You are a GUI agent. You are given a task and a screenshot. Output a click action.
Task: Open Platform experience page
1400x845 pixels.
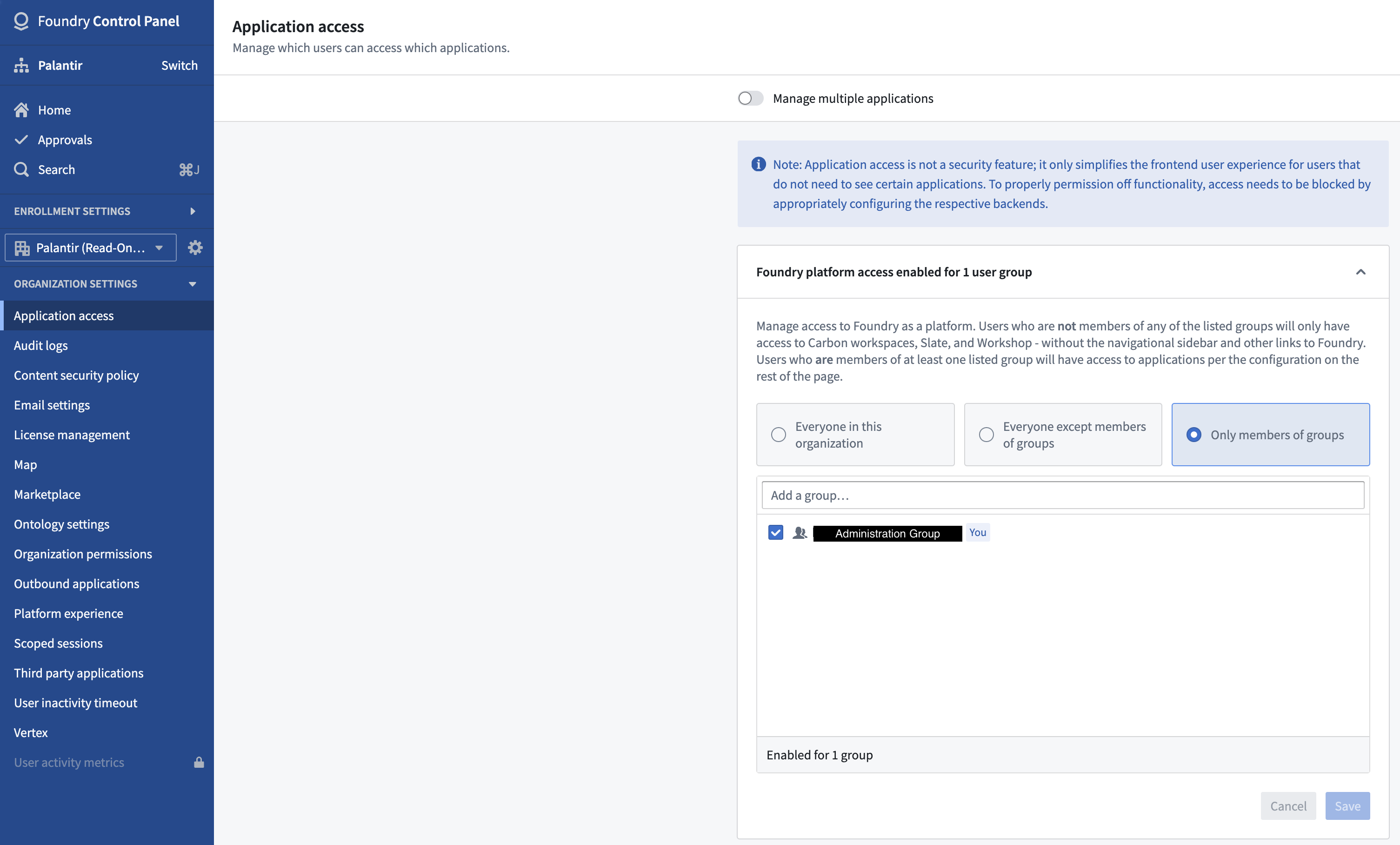(x=107, y=613)
